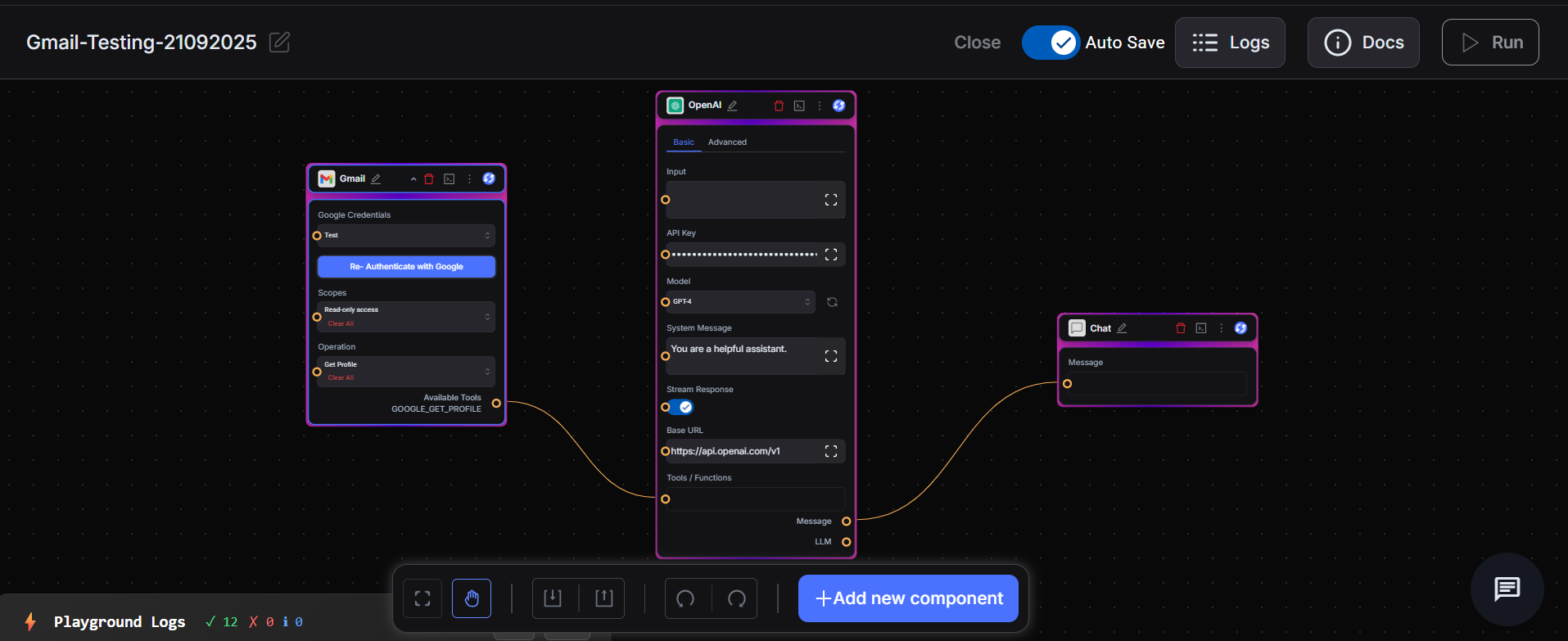Expand the Operation Get Profile dropdown

tap(406, 371)
